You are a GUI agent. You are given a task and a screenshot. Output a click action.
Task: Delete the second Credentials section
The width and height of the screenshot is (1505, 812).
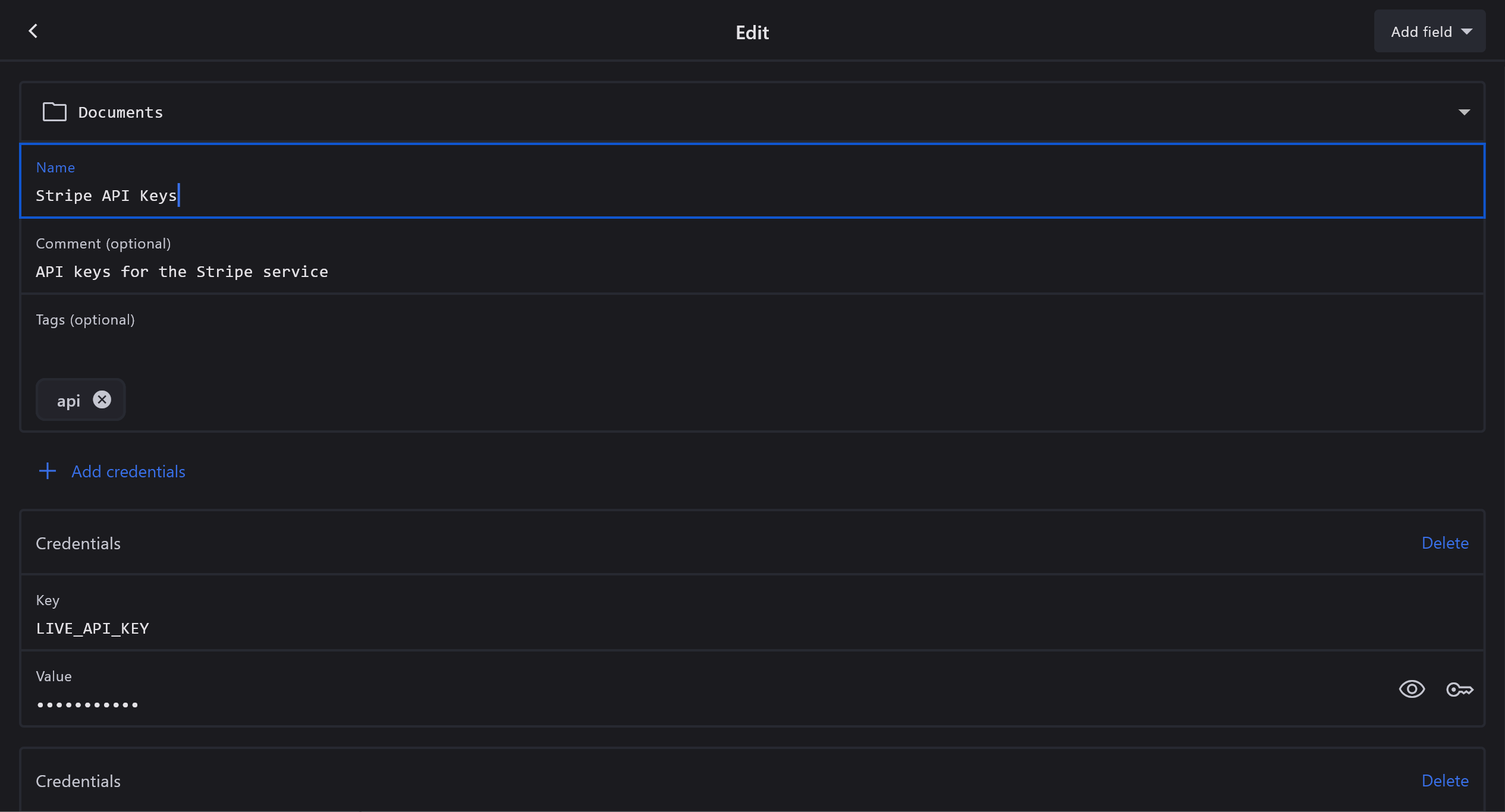1445,780
